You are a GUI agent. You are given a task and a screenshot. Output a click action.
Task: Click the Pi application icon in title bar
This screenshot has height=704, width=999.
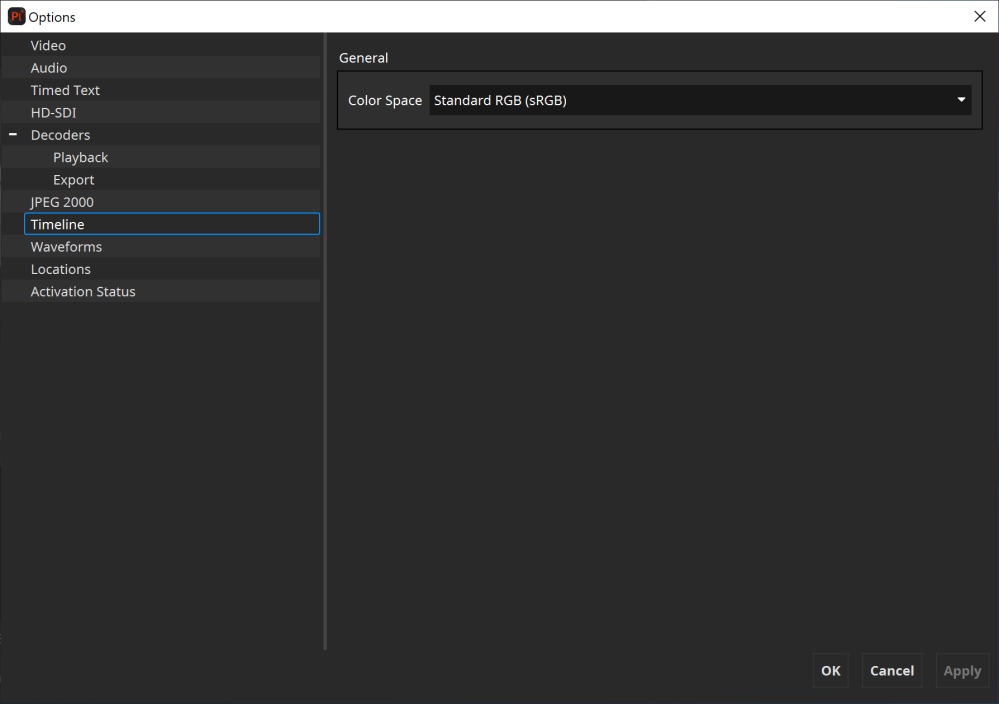tap(16, 17)
